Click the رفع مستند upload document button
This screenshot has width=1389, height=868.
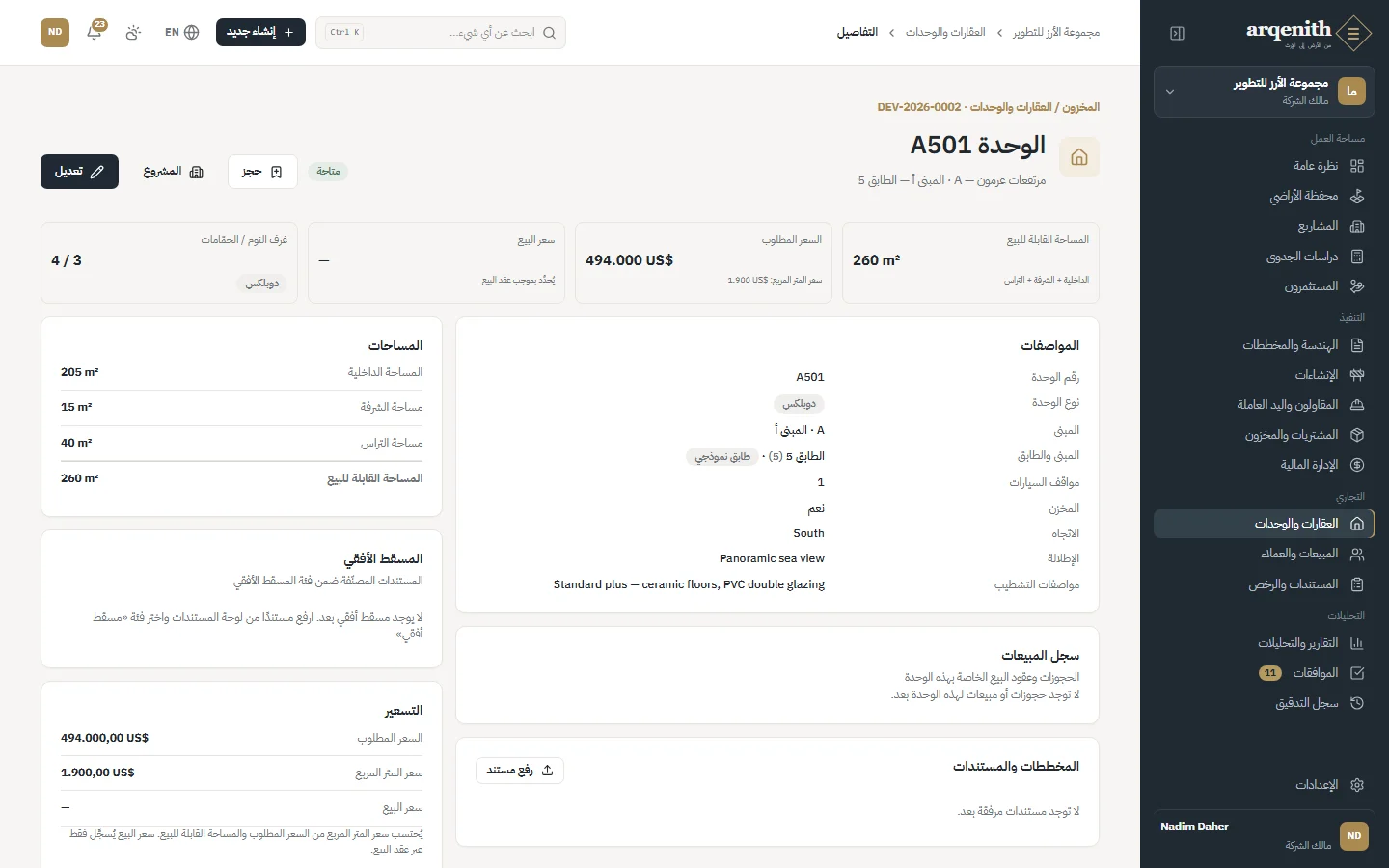pos(520,771)
